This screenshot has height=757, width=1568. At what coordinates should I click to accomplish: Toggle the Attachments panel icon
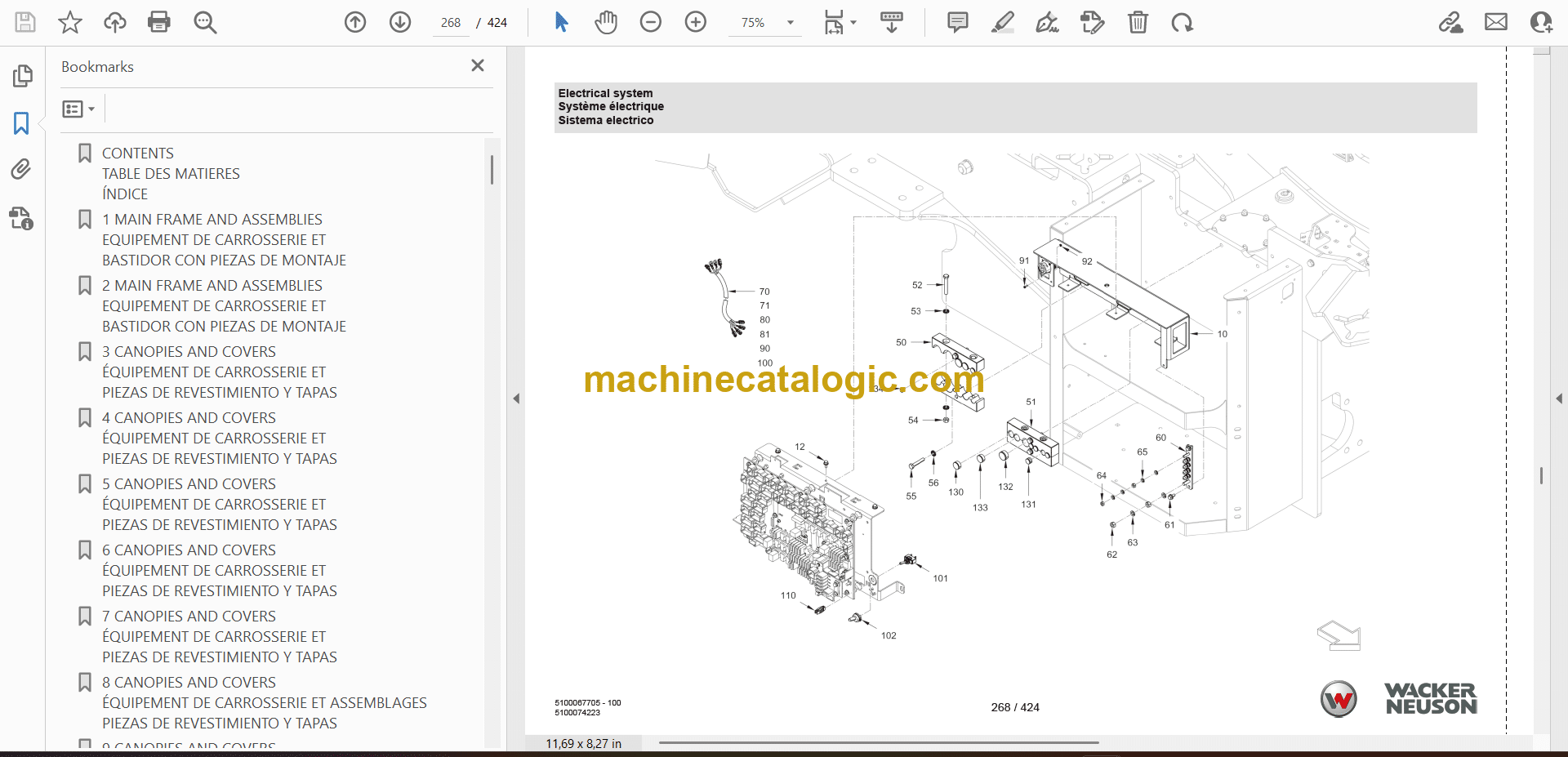pyautogui.click(x=22, y=169)
